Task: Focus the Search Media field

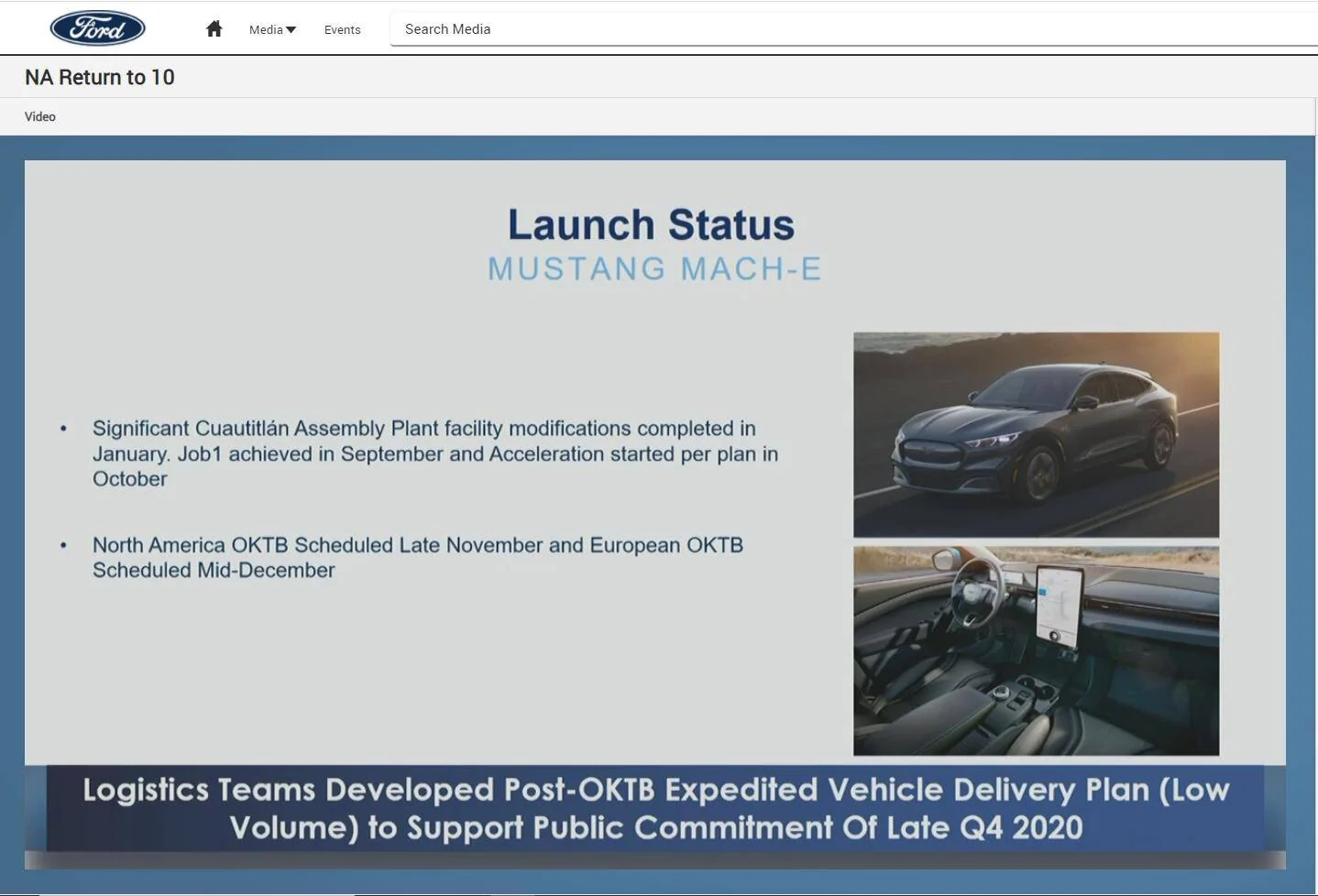Action: tap(853, 29)
